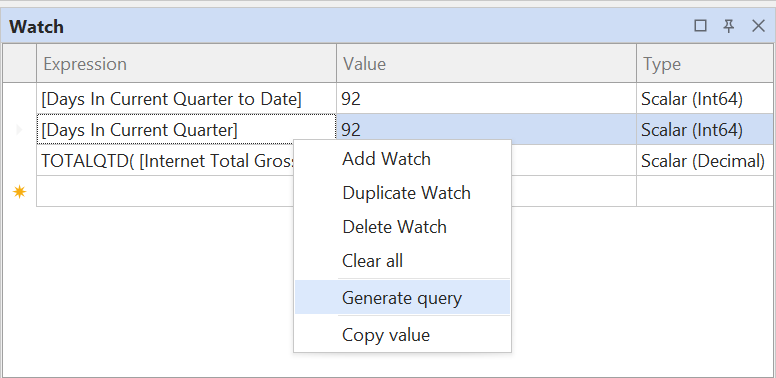Pin the Watch panel
This screenshot has height=378, width=776.
pos(728,26)
